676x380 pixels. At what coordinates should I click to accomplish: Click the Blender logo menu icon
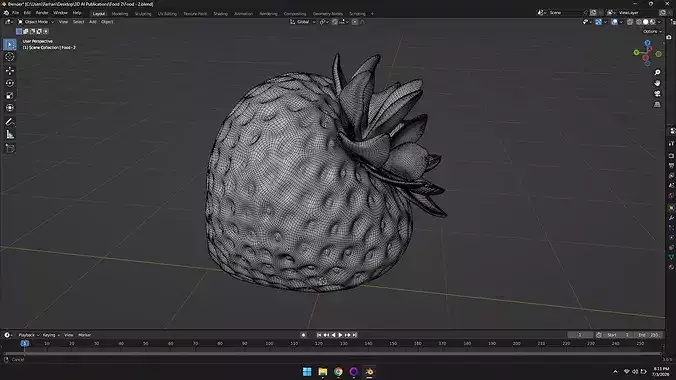6,13
